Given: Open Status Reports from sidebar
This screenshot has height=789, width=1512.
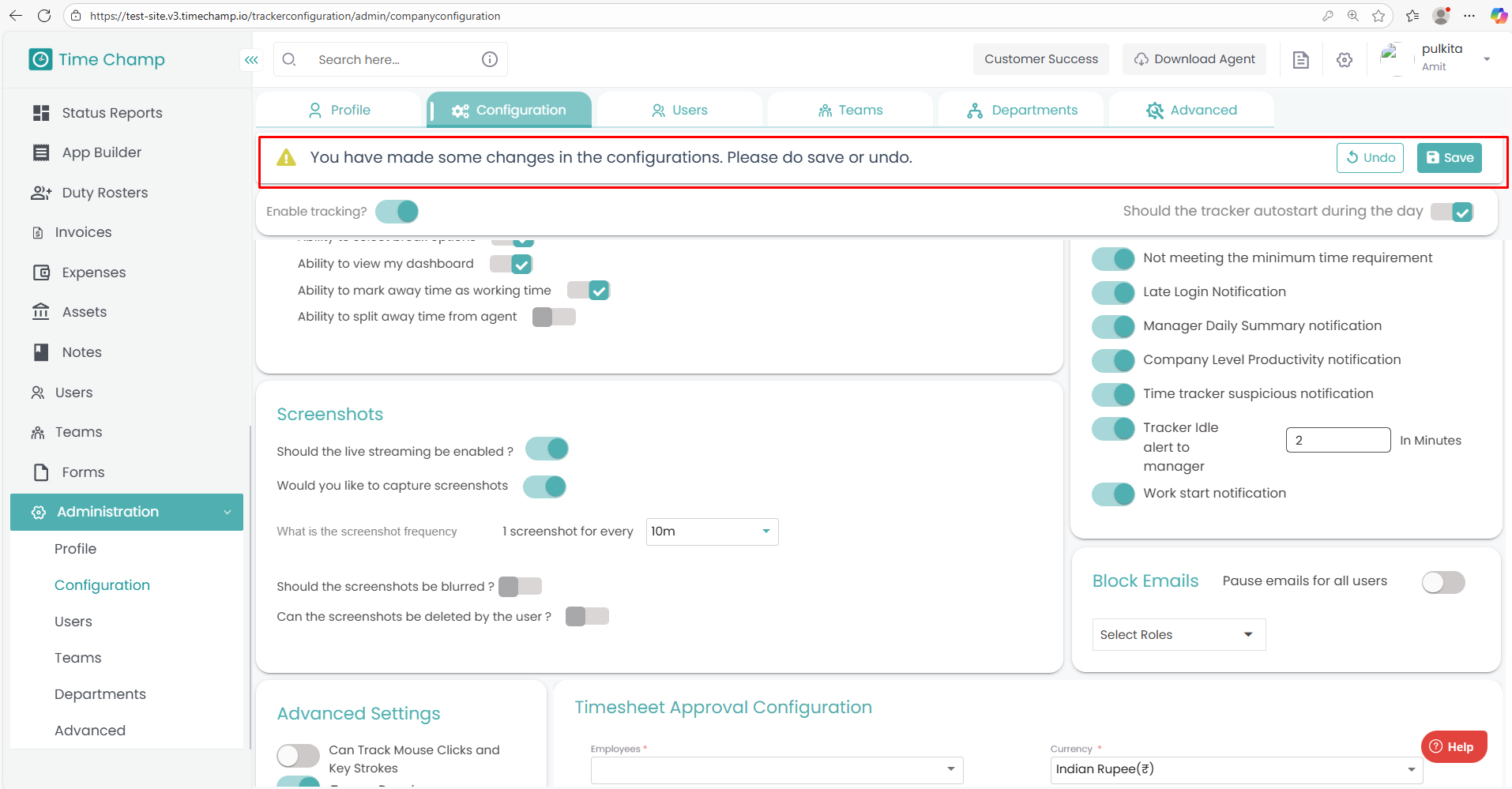Looking at the screenshot, I should 111,113.
